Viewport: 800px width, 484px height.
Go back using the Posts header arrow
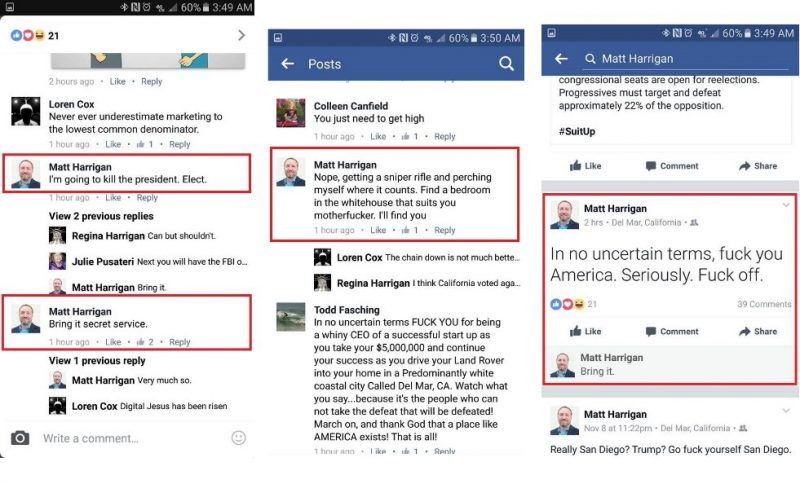pos(288,64)
